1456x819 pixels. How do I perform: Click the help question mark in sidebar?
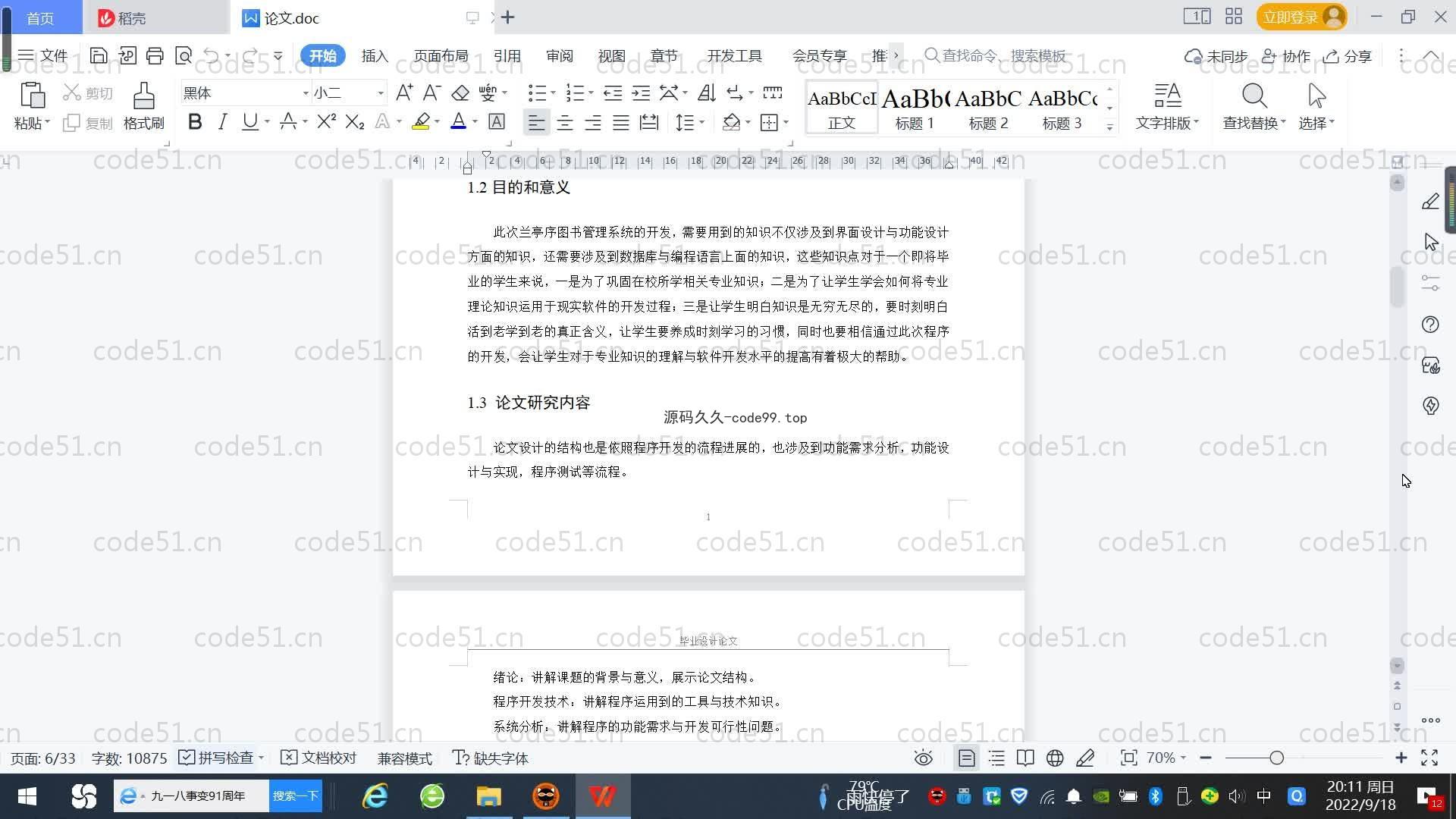(1430, 325)
